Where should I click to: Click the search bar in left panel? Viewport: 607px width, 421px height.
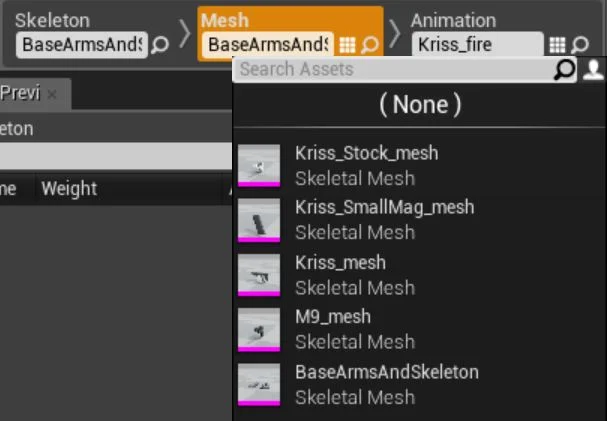click(116, 156)
